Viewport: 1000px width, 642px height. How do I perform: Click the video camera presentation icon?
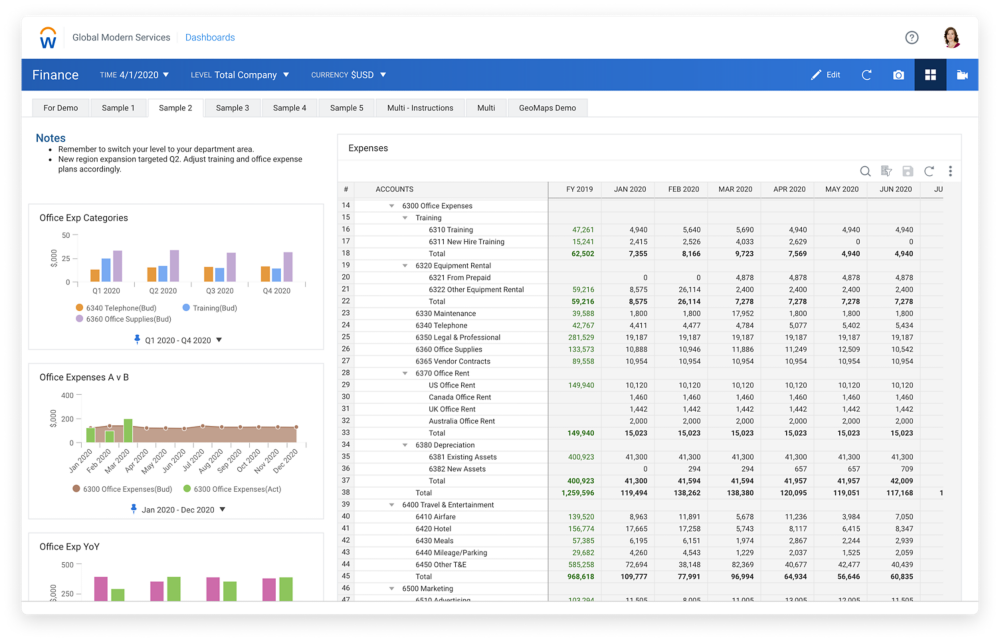point(962,75)
